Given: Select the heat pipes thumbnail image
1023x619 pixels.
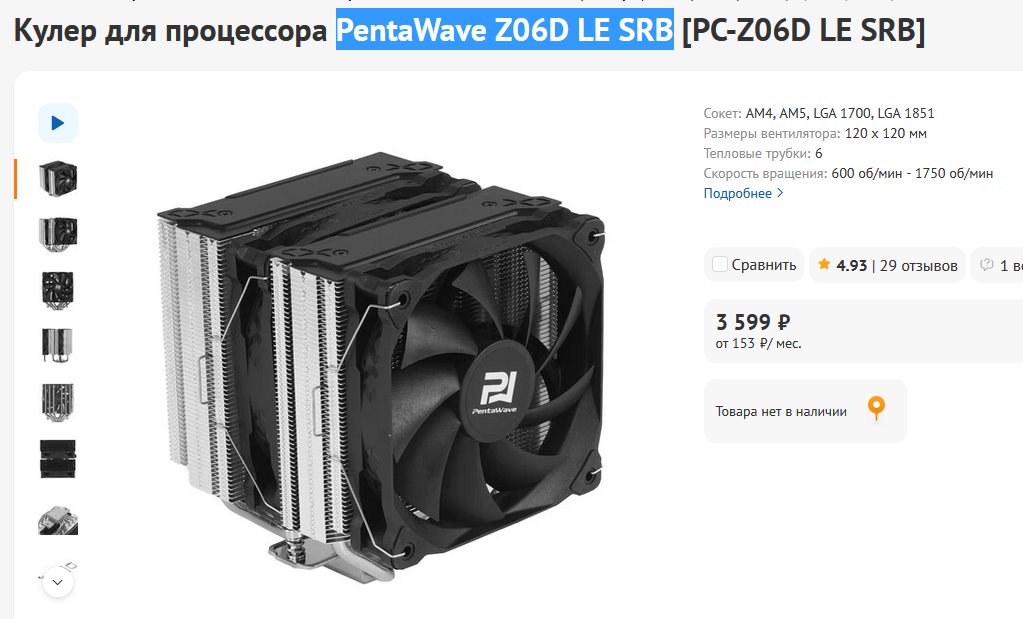Looking at the screenshot, I should click(x=57, y=402).
